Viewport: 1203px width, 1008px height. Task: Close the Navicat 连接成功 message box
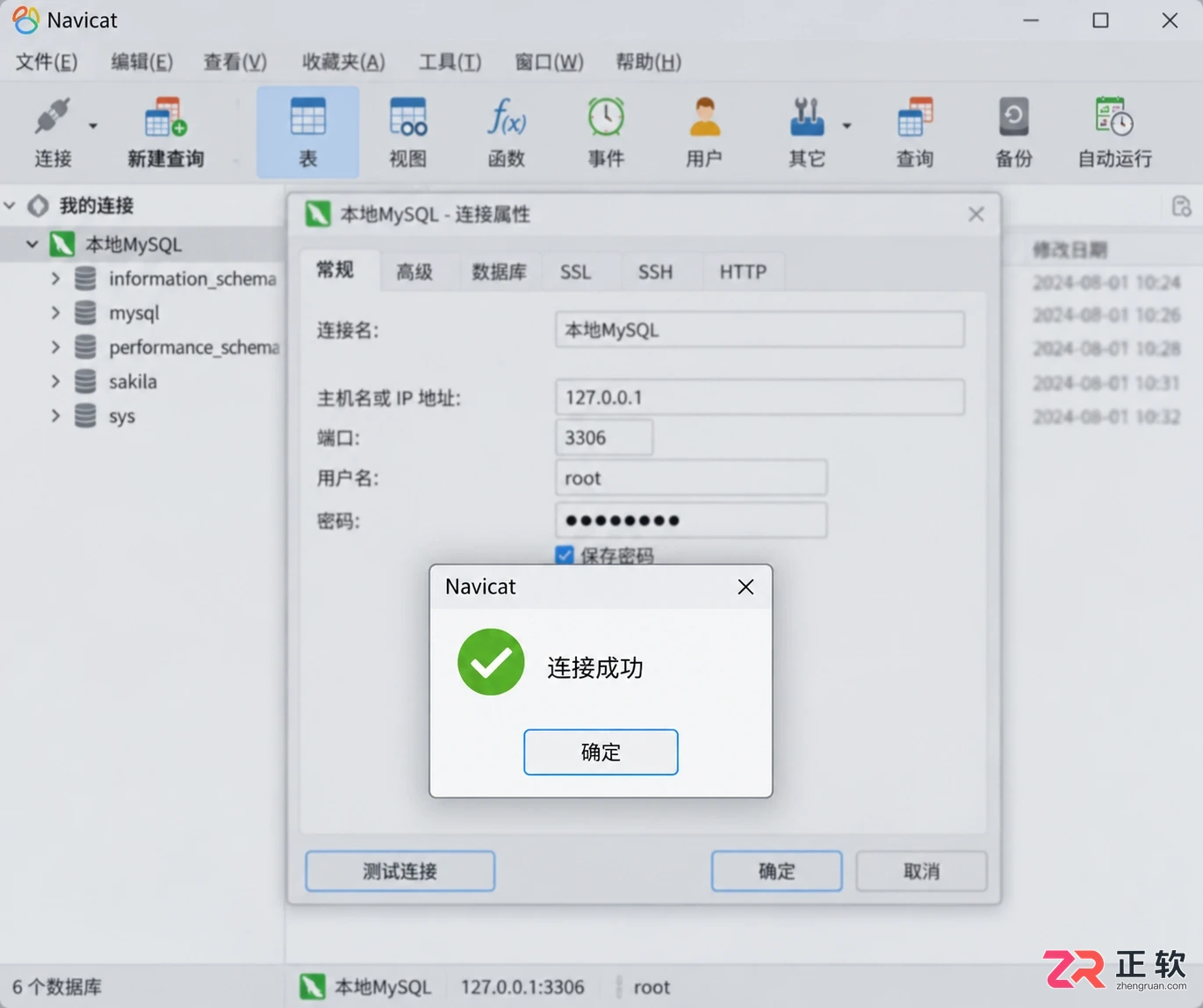click(x=746, y=587)
